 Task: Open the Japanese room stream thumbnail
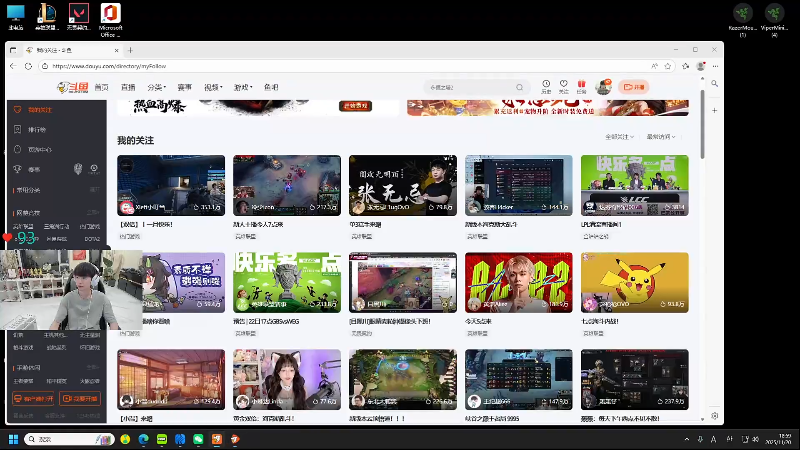coord(171,379)
